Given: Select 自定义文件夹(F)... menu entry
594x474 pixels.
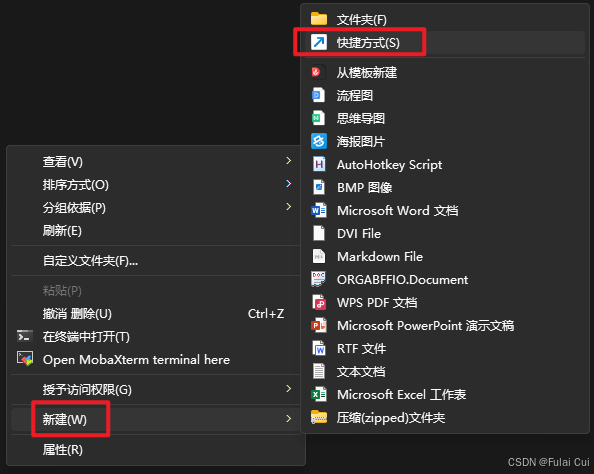Looking at the screenshot, I should coord(156,261).
